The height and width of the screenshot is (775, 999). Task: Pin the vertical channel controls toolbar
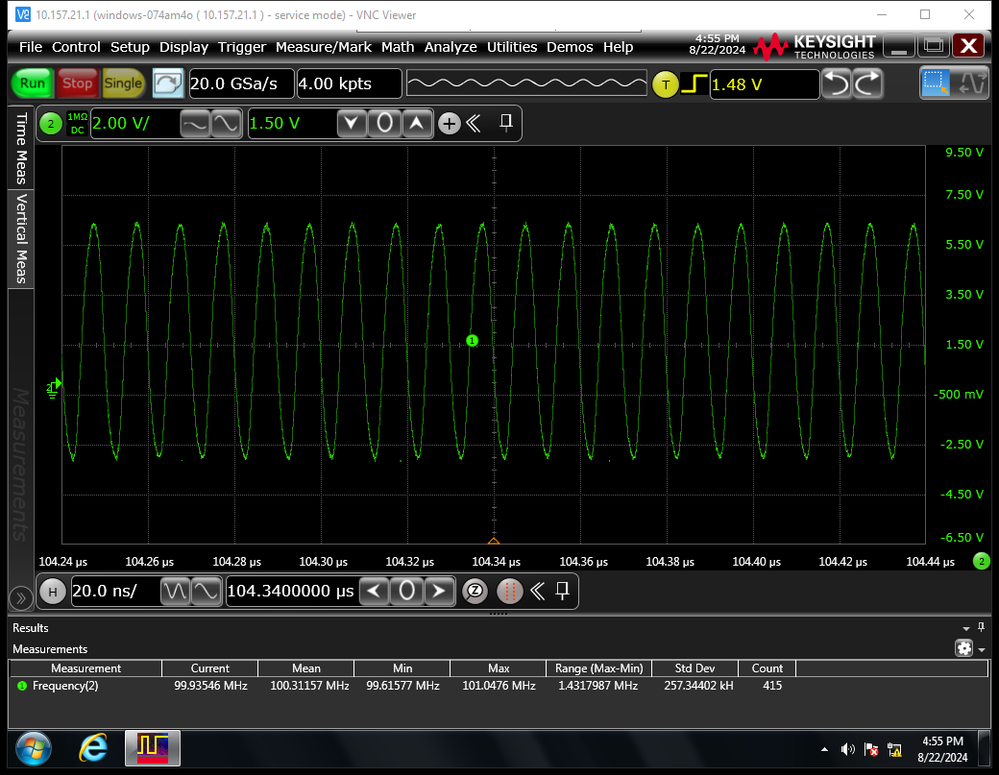click(x=506, y=122)
